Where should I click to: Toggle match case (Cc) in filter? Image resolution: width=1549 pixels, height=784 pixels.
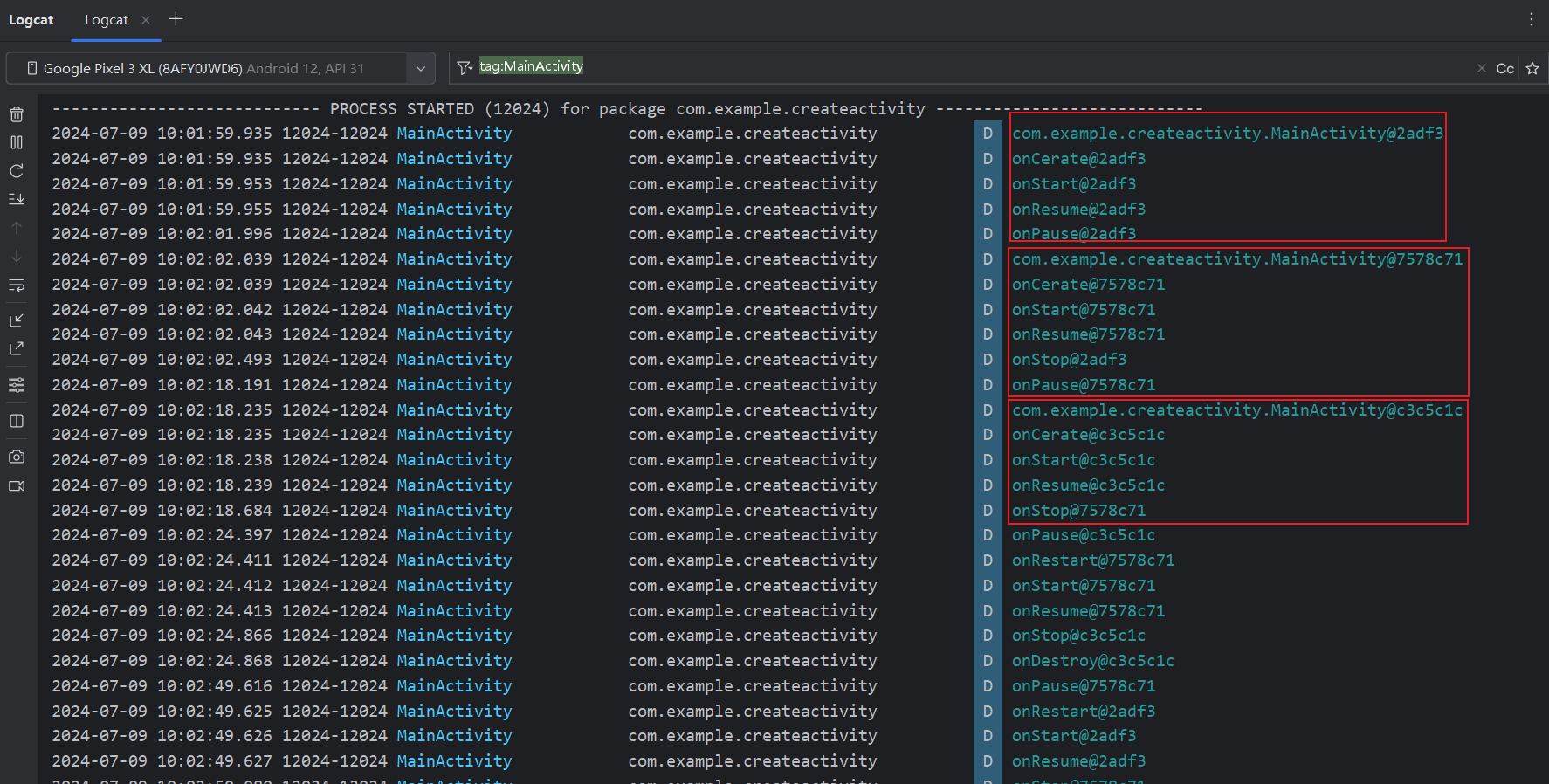[1504, 68]
